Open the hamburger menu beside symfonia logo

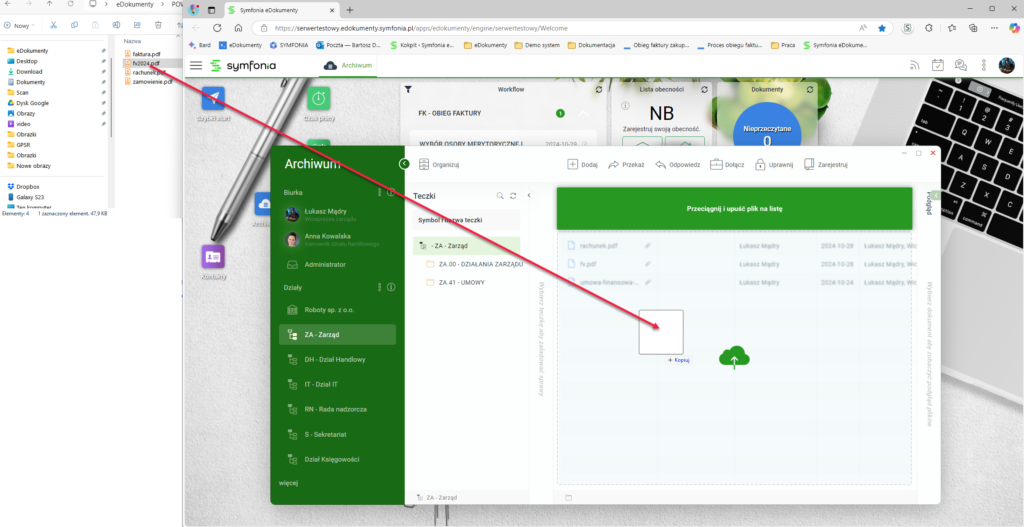point(196,65)
